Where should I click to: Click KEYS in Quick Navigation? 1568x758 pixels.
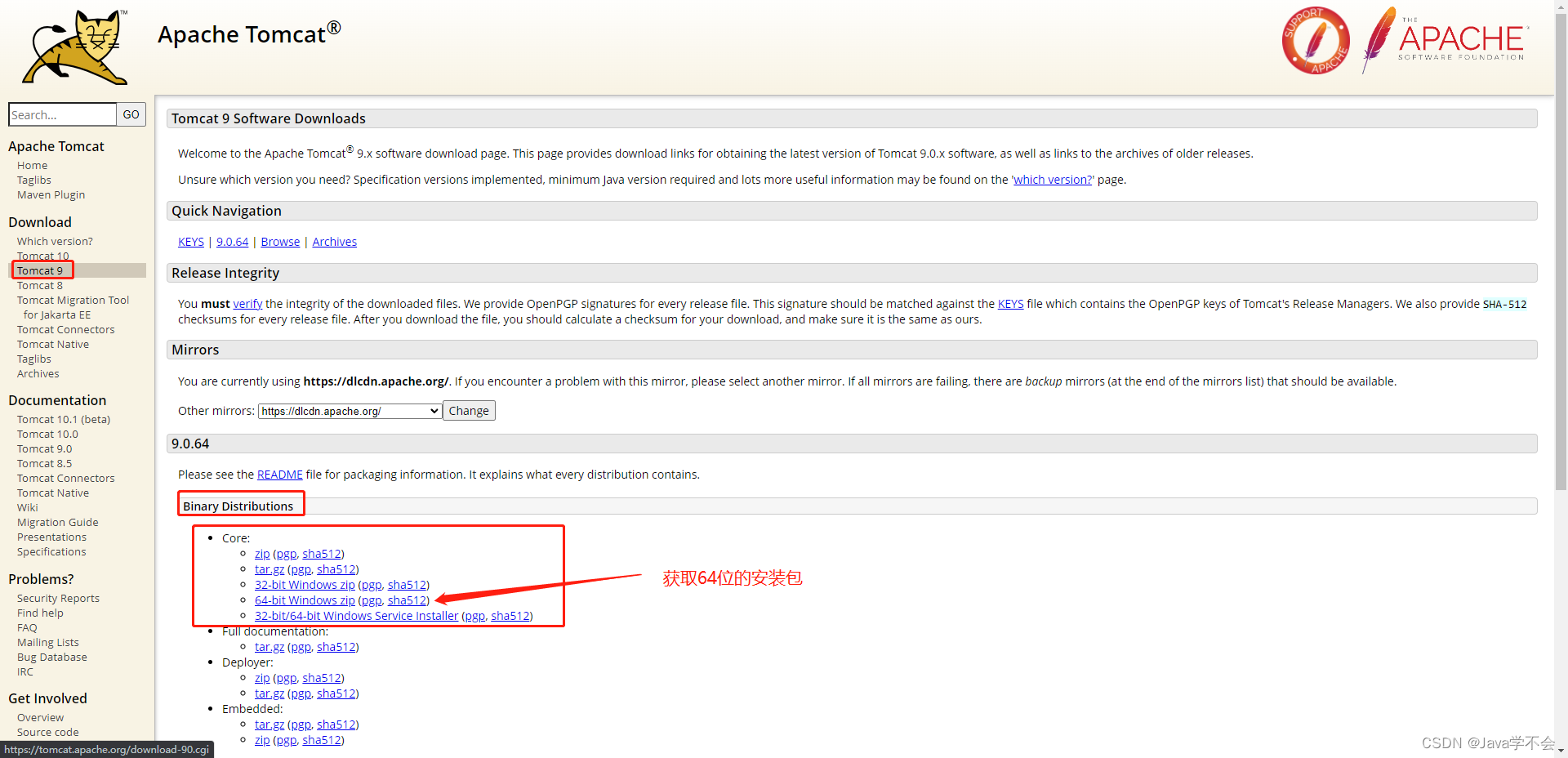191,242
